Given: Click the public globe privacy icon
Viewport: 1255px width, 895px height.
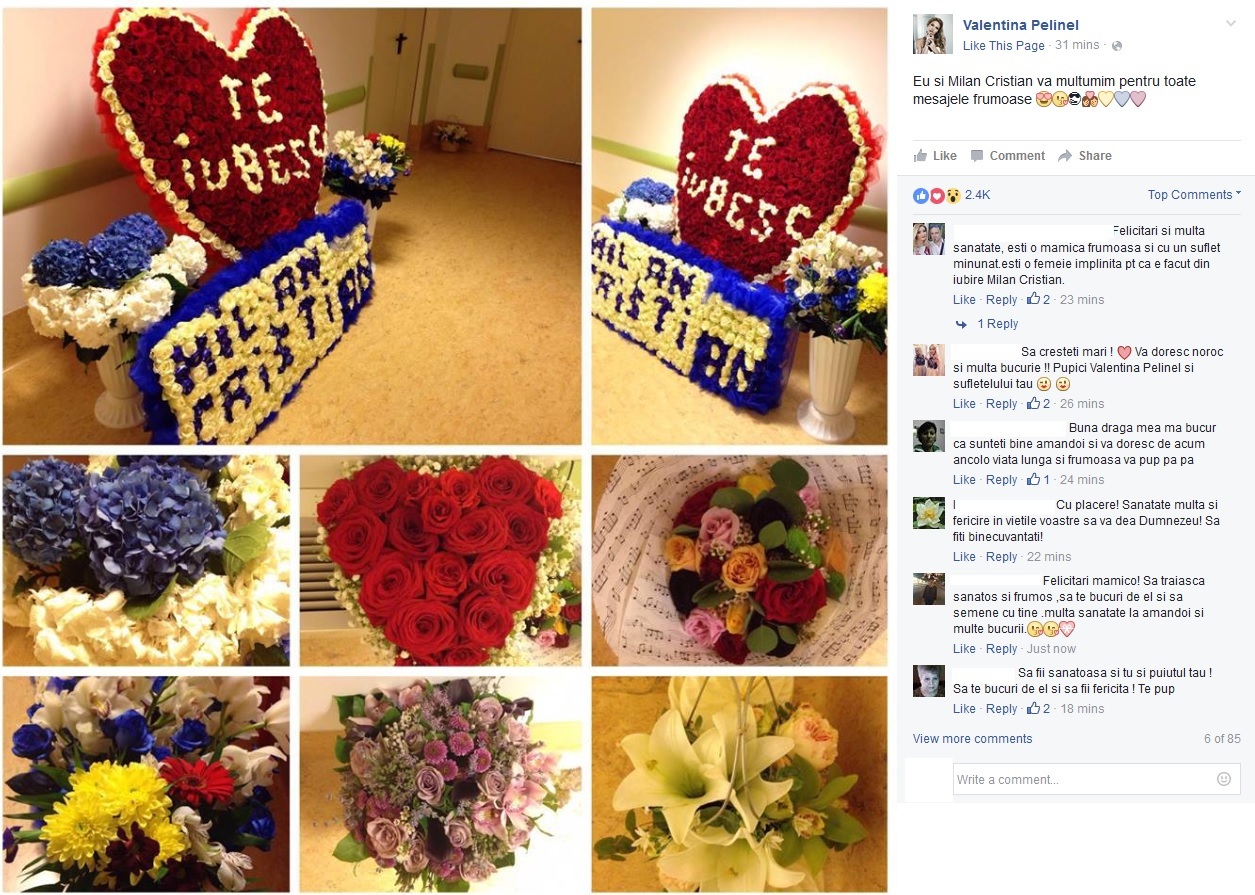Looking at the screenshot, I should coord(1117,46).
